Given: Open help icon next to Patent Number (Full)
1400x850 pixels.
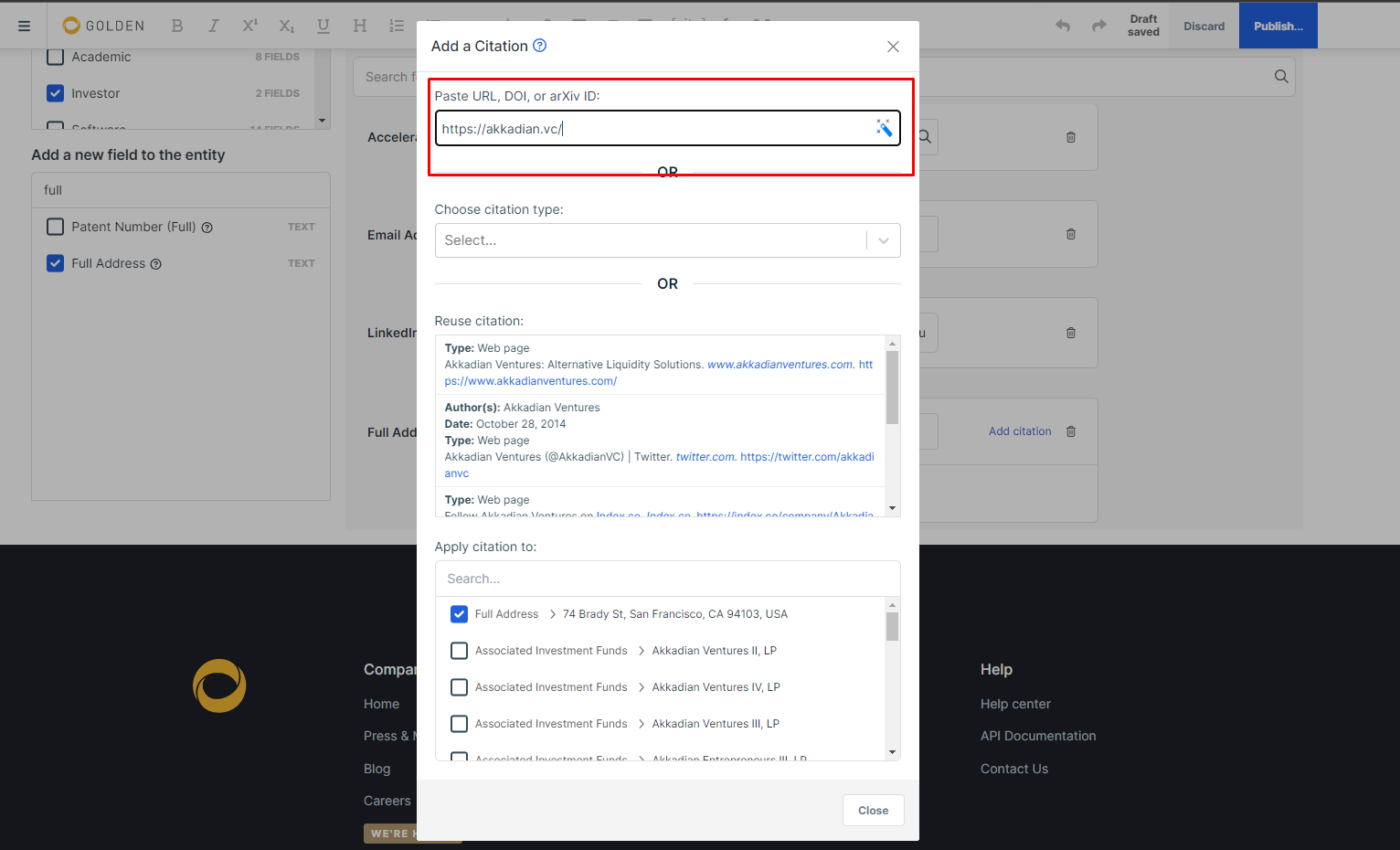Looking at the screenshot, I should pos(207,228).
